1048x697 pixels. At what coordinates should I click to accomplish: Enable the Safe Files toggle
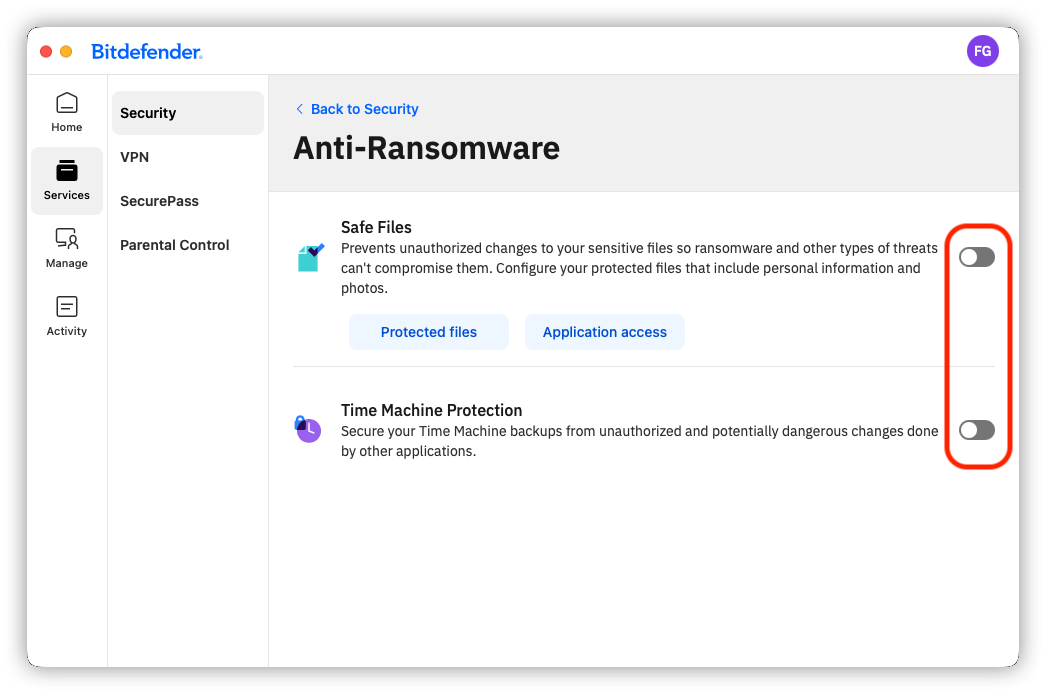[x=976, y=257]
